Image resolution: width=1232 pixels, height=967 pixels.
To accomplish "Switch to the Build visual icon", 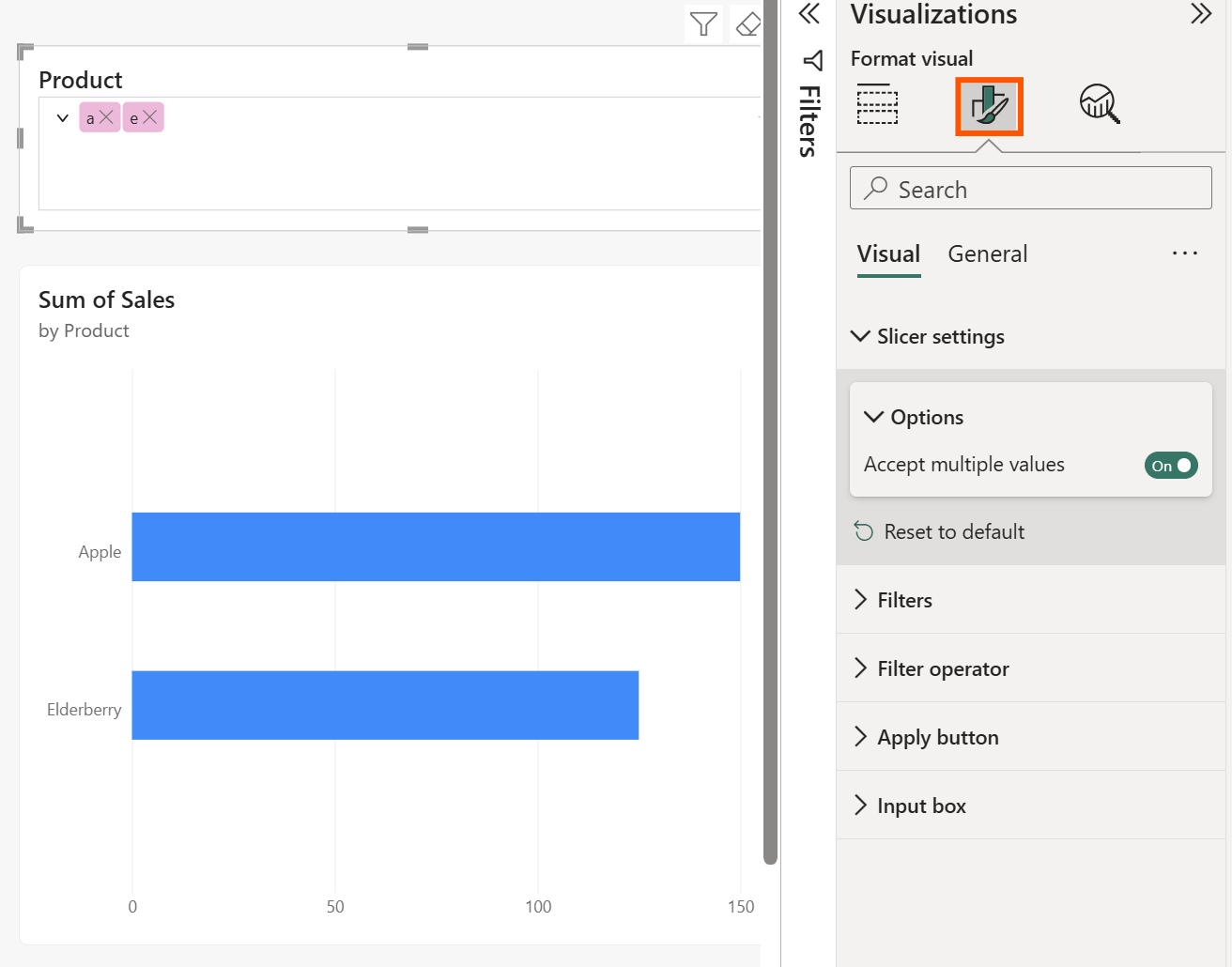I will click(877, 105).
